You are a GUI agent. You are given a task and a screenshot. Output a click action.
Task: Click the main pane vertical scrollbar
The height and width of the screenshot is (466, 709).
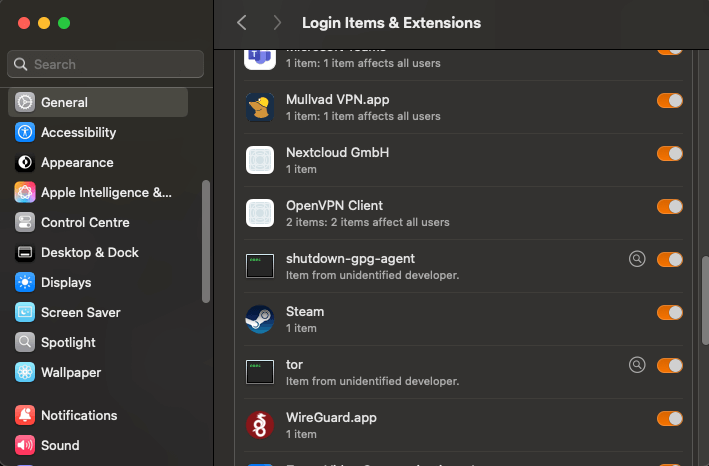tap(705, 301)
